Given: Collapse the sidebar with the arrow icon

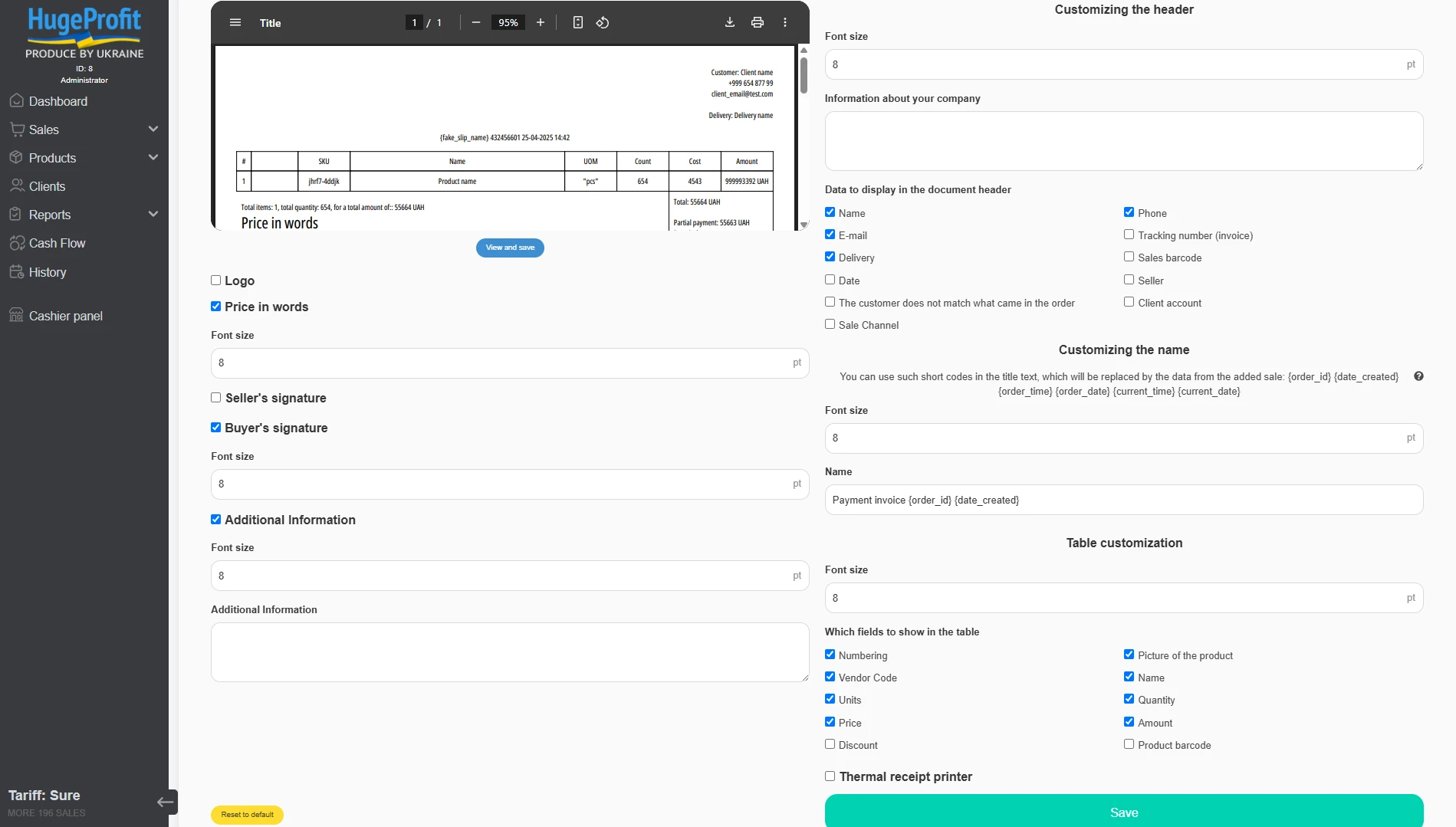Looking at the screenshot, I should pyautogui.click(x=166, y=802).
